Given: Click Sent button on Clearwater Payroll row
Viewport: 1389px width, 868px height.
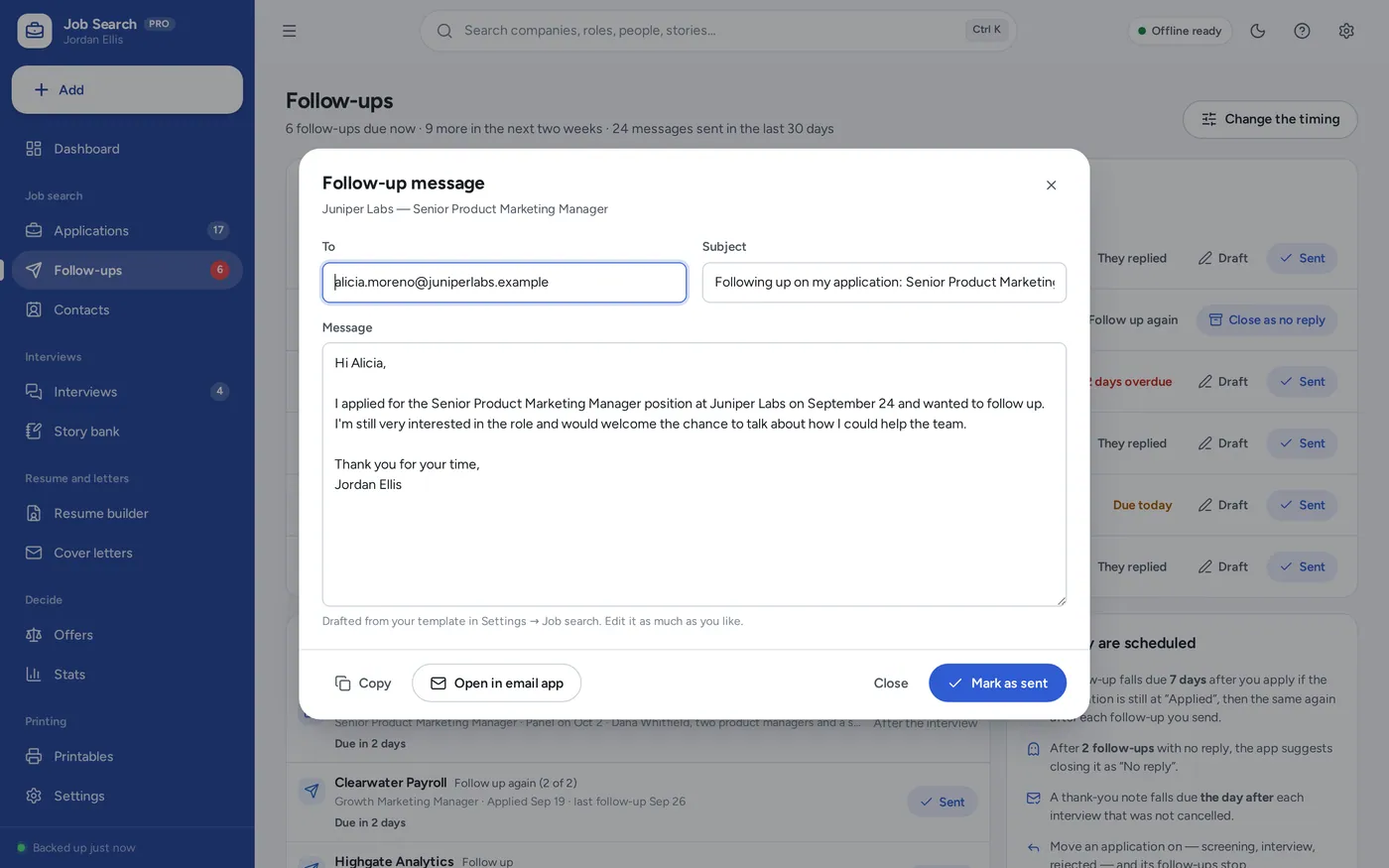Looking at the screenshot, I should (943, 802).
